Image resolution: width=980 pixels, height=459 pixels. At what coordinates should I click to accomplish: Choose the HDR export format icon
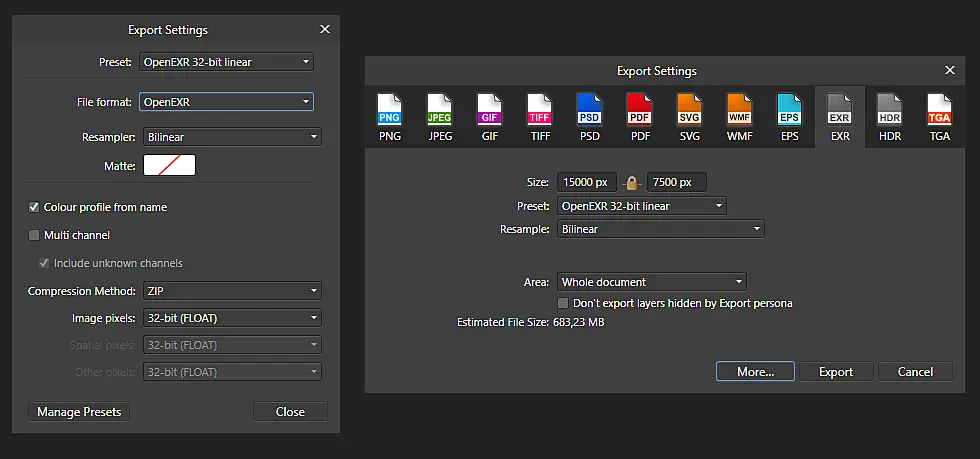890,110
